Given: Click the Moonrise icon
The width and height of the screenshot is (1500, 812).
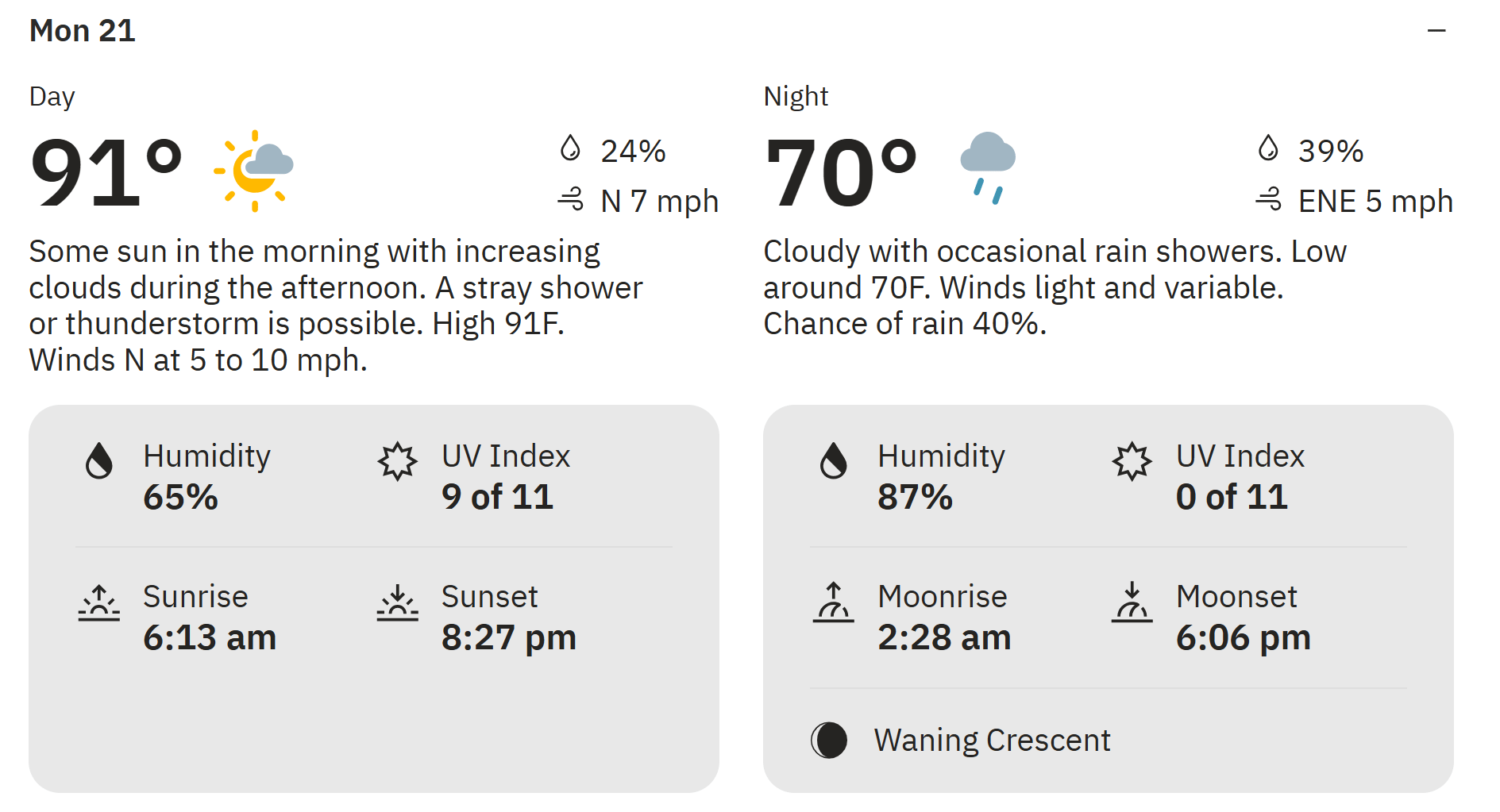Looking at the screenshot, I should point(833,602).
